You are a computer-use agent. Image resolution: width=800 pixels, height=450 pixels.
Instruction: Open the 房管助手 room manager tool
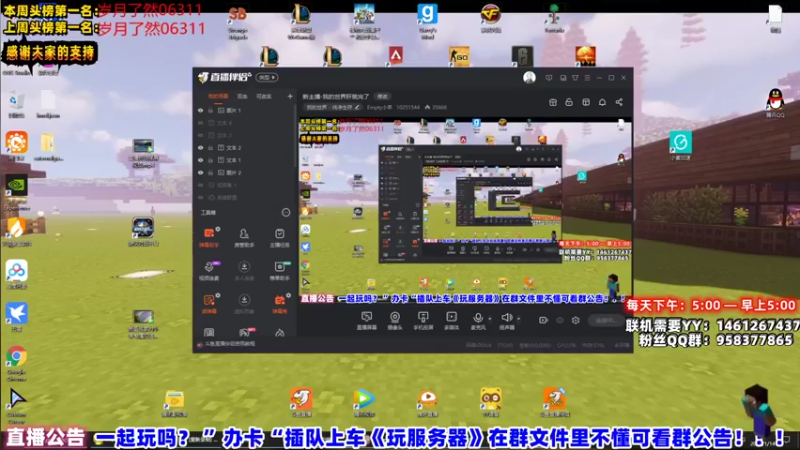point(244,237)
